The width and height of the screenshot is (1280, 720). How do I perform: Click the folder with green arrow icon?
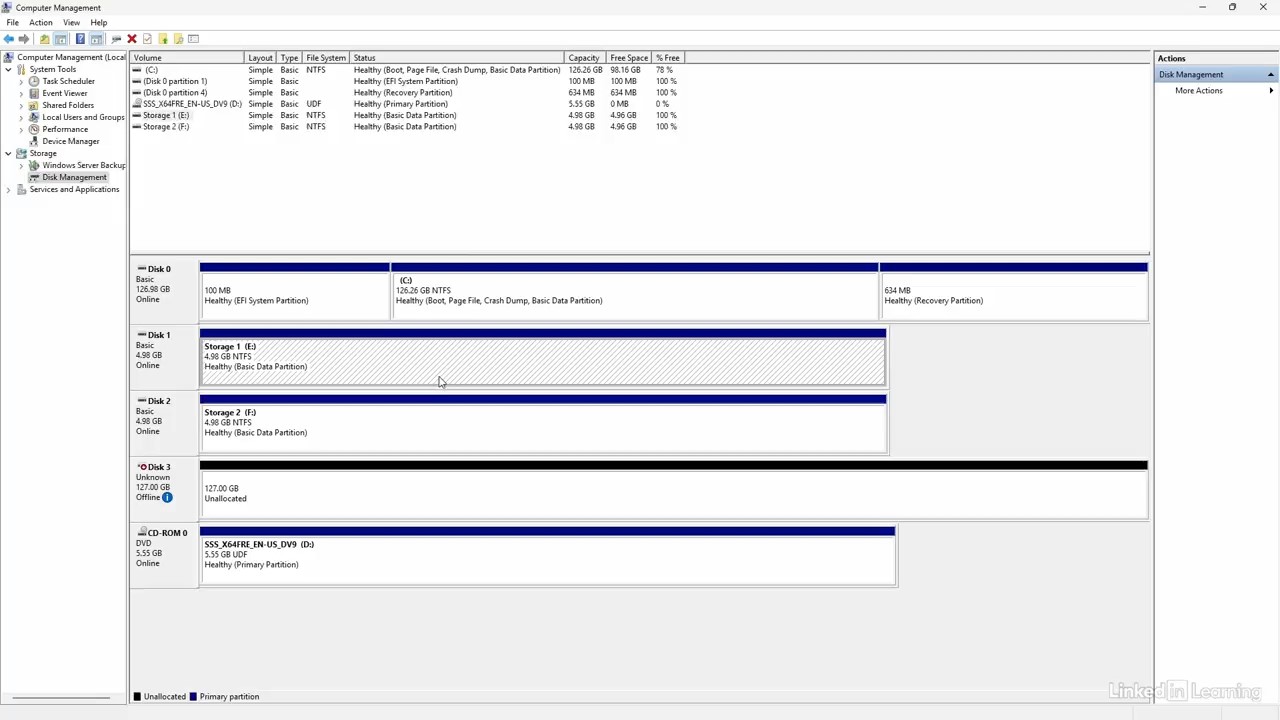(x=163, y=39)
